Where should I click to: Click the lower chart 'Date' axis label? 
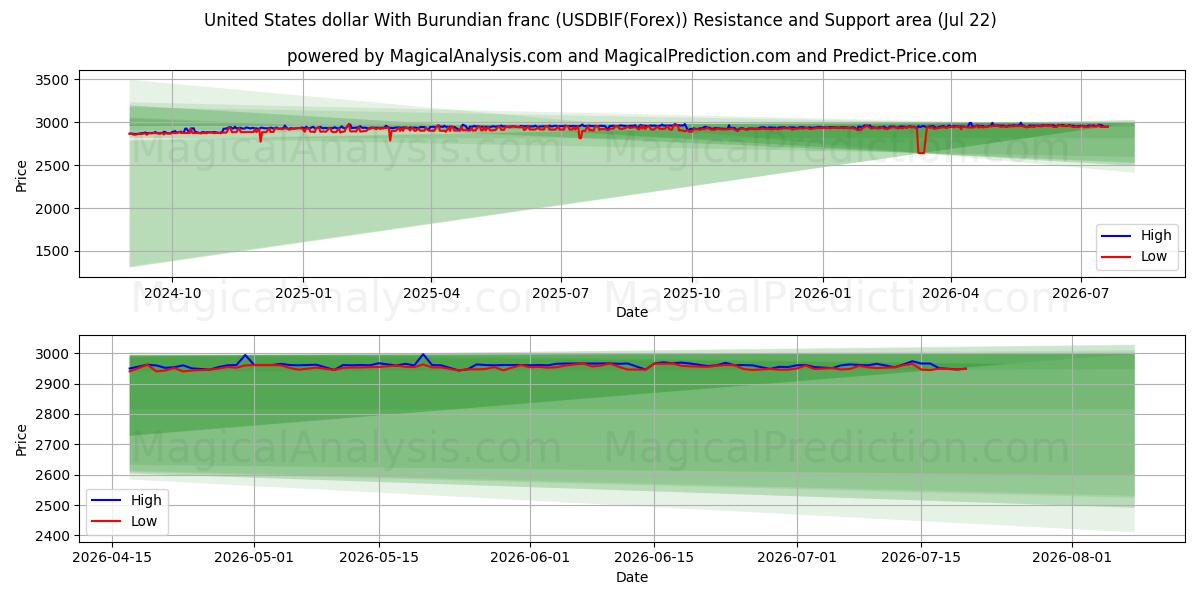point(631,577)
